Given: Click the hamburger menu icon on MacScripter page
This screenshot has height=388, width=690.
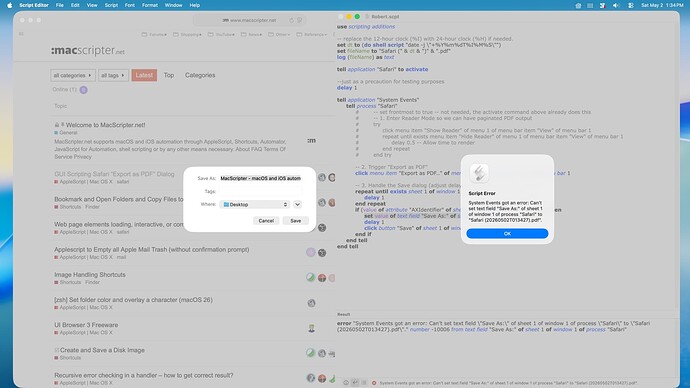Looking at the screenshot, I should [21, 34].
